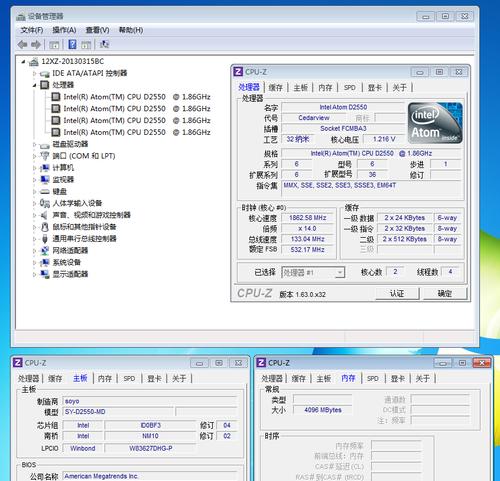This screenshot has width=500, height=481.
Task: Open the 查看(V) menu
Action: [97, 30]
